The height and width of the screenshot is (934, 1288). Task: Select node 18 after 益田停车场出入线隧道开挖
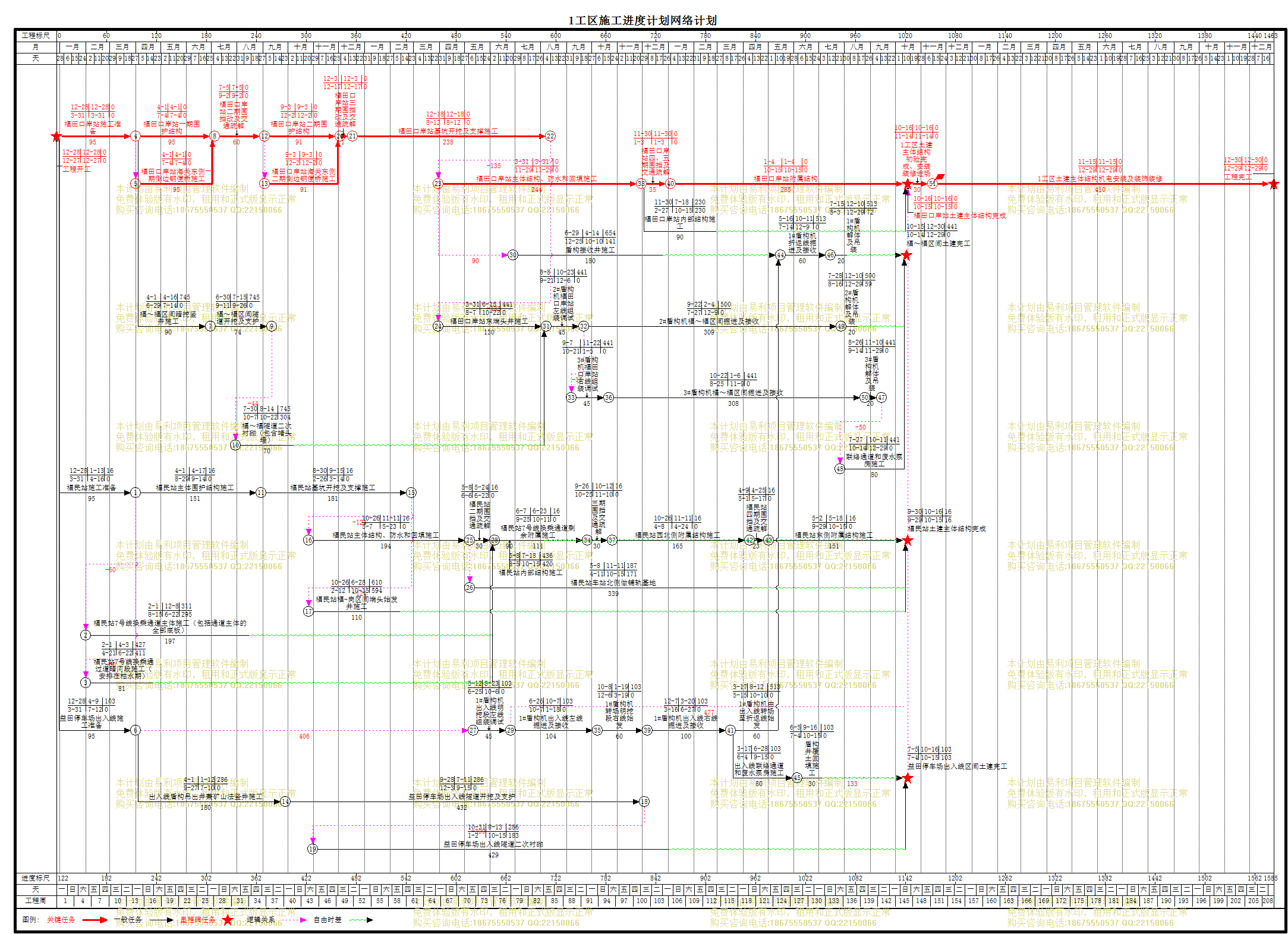[x=644, y=802]
